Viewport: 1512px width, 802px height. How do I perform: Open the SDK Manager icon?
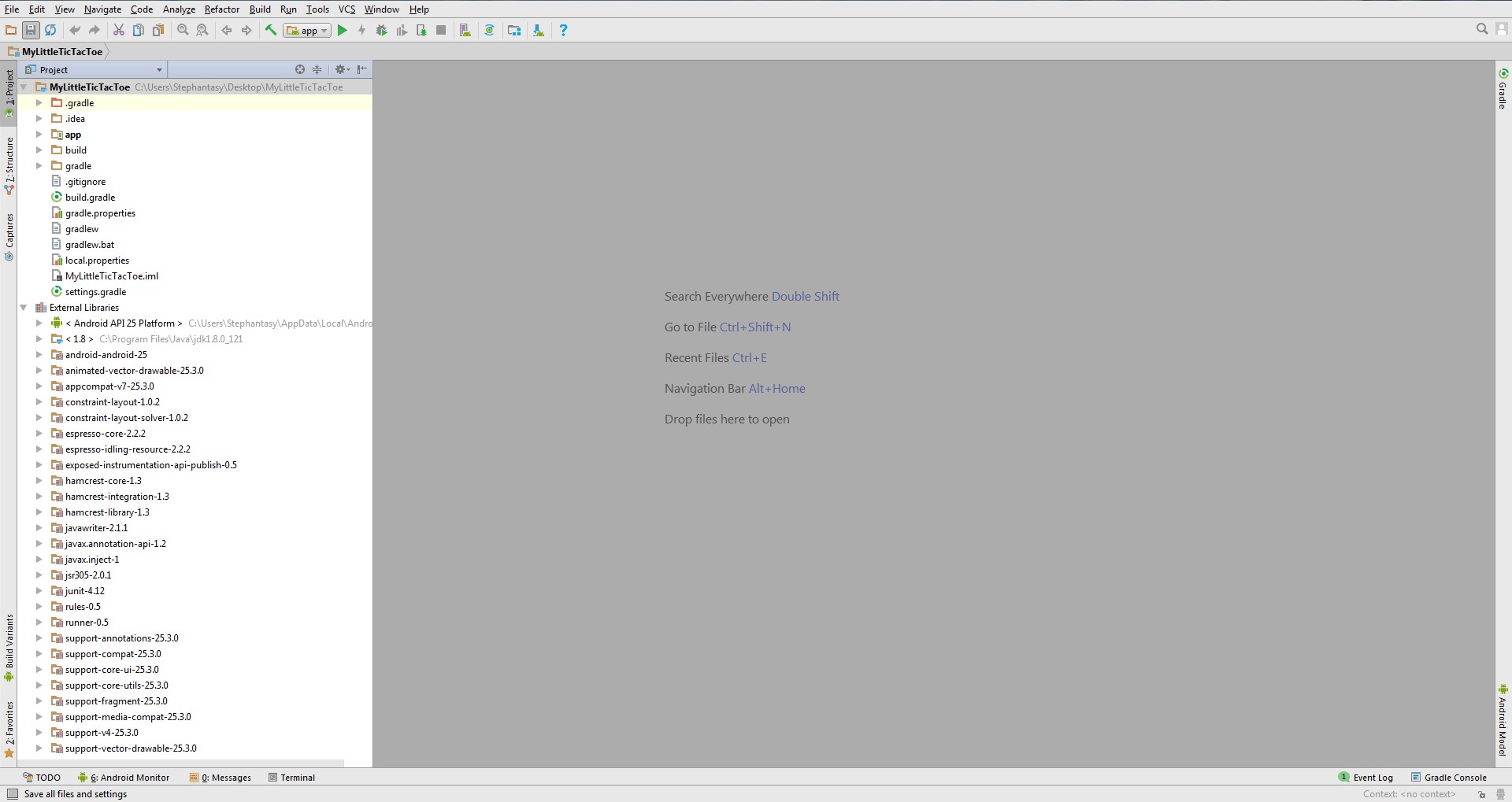(539, 31)
